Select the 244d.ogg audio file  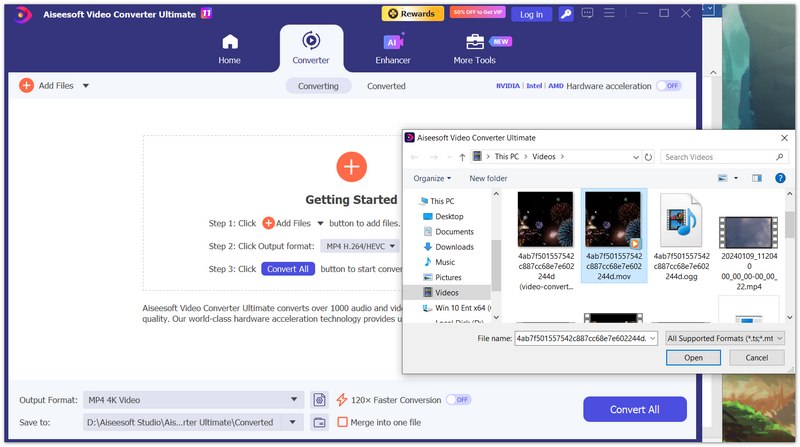(681, 236)
